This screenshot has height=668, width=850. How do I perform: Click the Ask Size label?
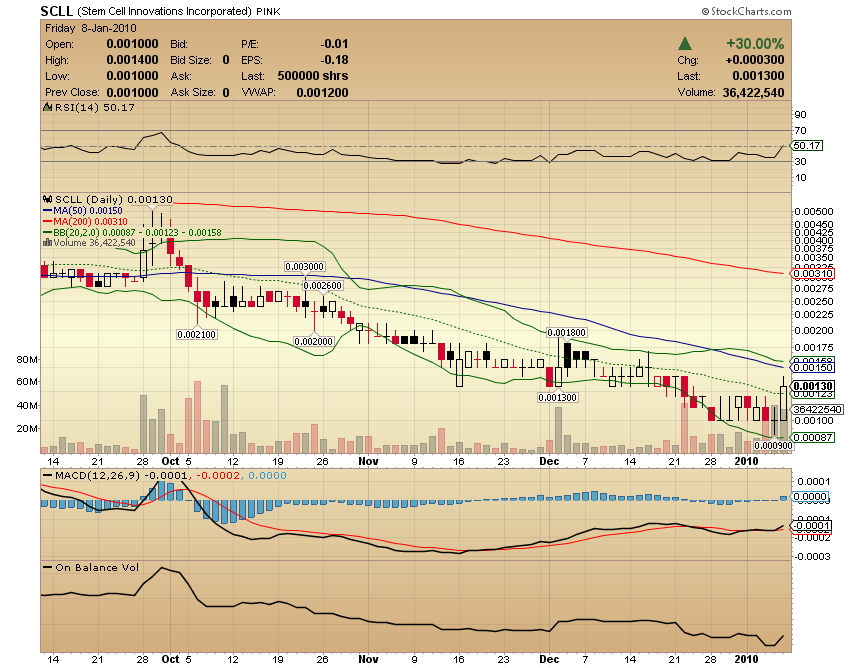tap(193, 92)
